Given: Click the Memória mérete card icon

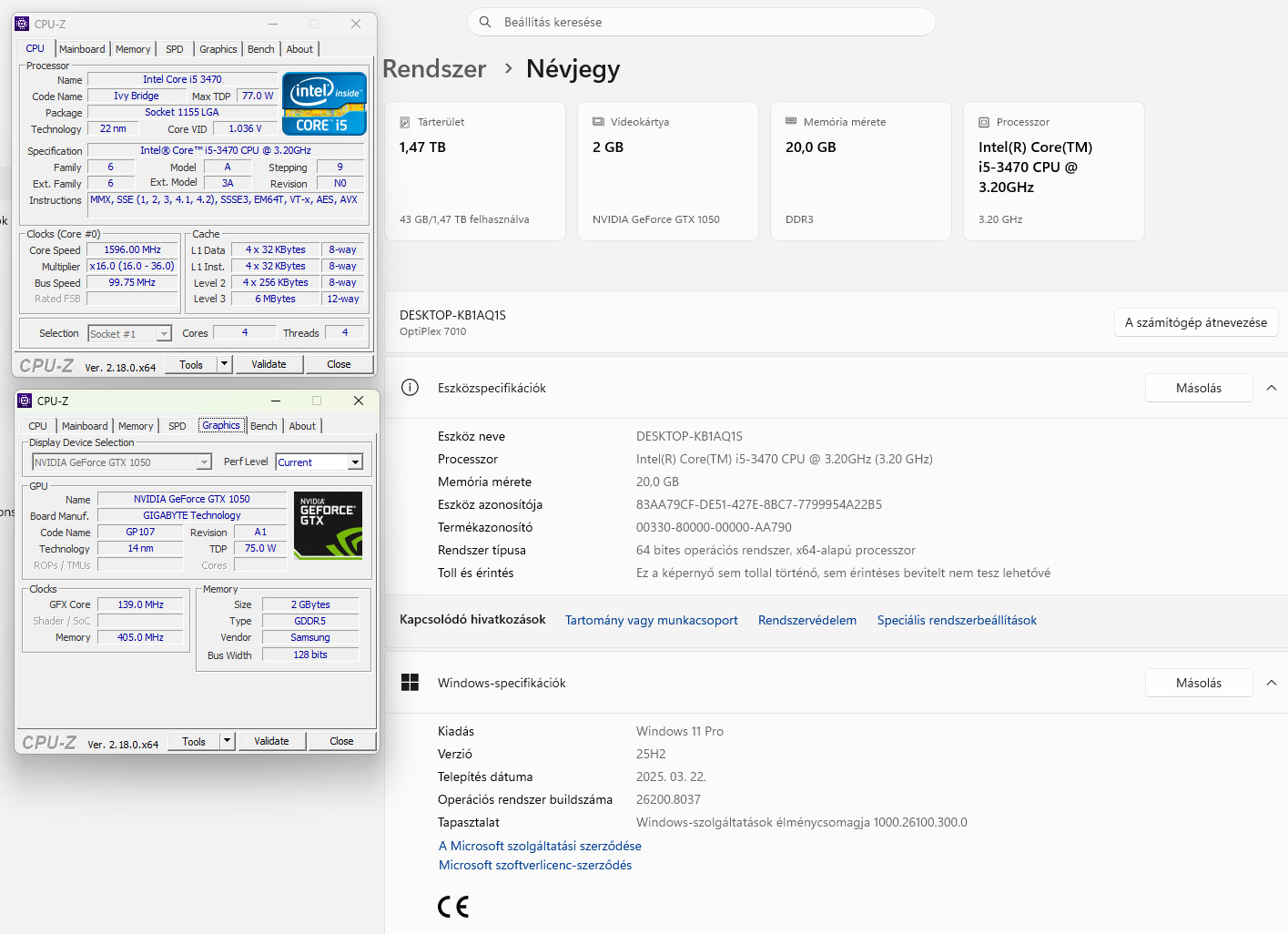Looking at the screenshot, I should coord(791,121).
